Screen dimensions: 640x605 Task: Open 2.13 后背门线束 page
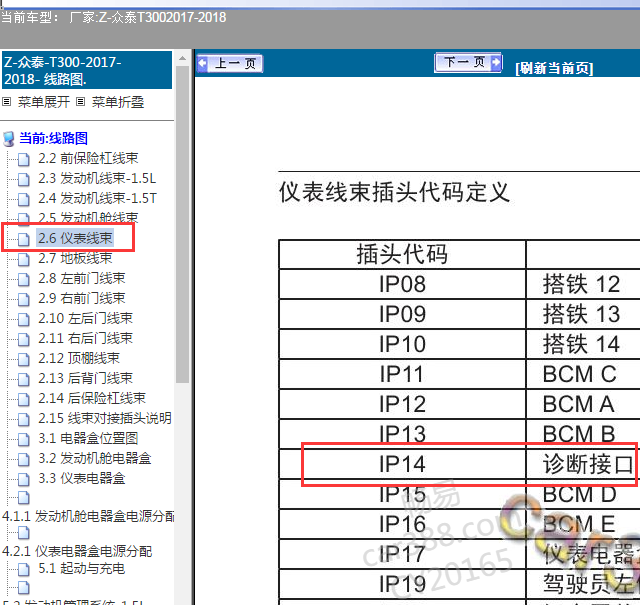[85, 378]
